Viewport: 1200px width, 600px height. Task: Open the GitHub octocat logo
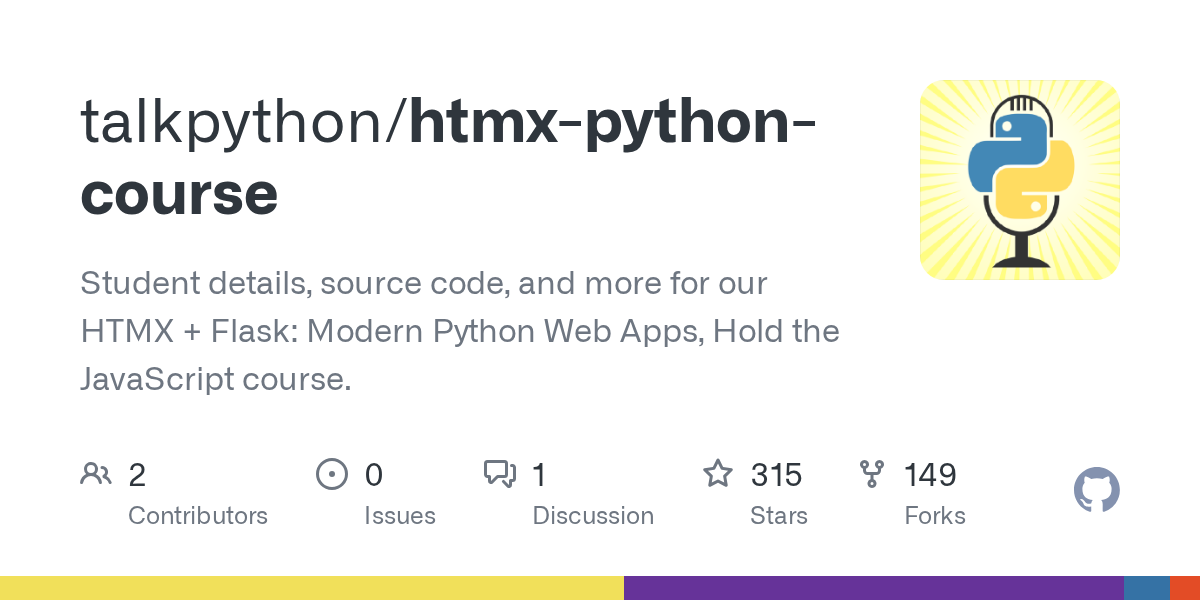(1097, 490)
